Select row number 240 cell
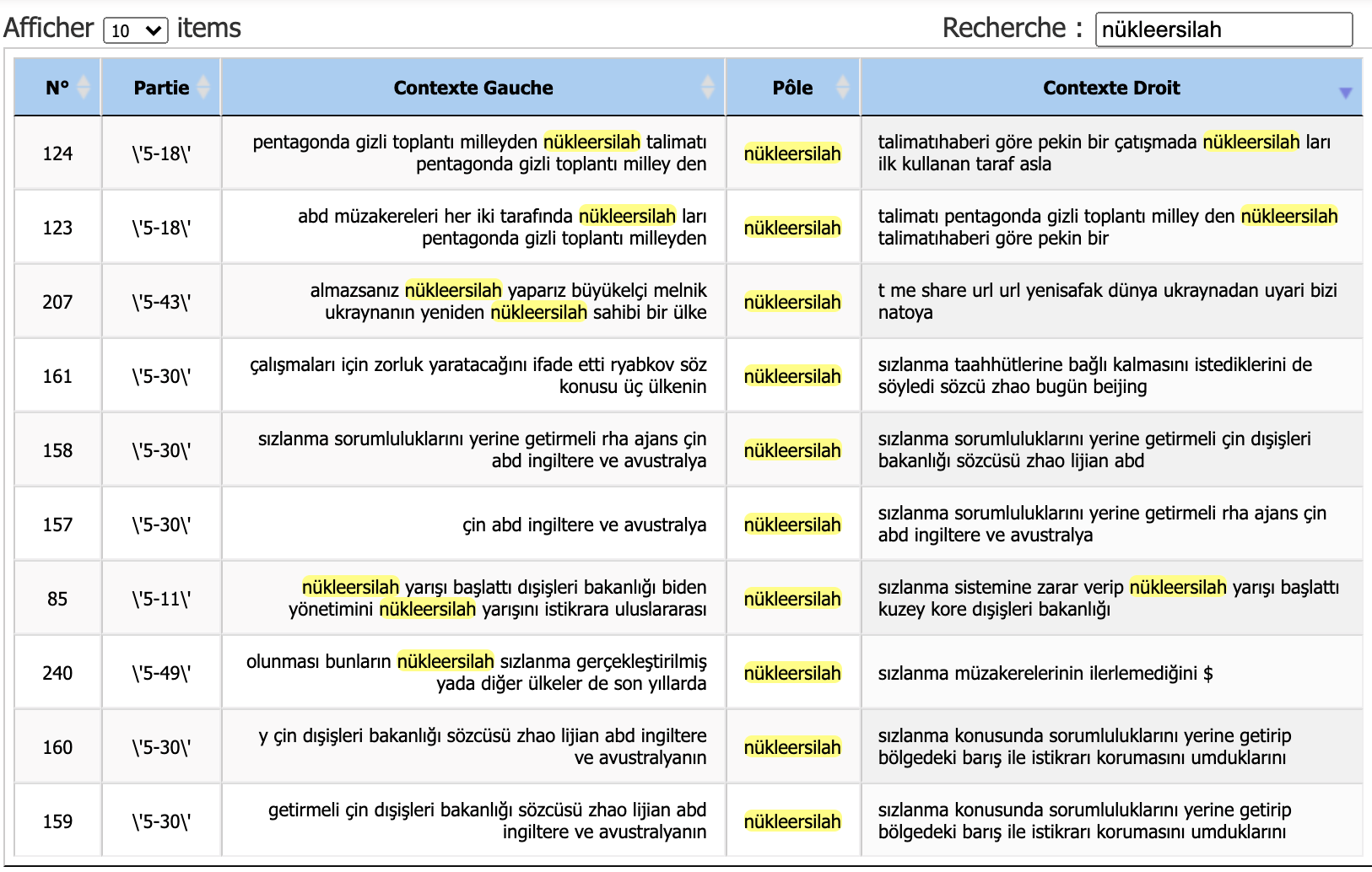Viewport: 1372px width, 872px height. [x=57, y=673]
